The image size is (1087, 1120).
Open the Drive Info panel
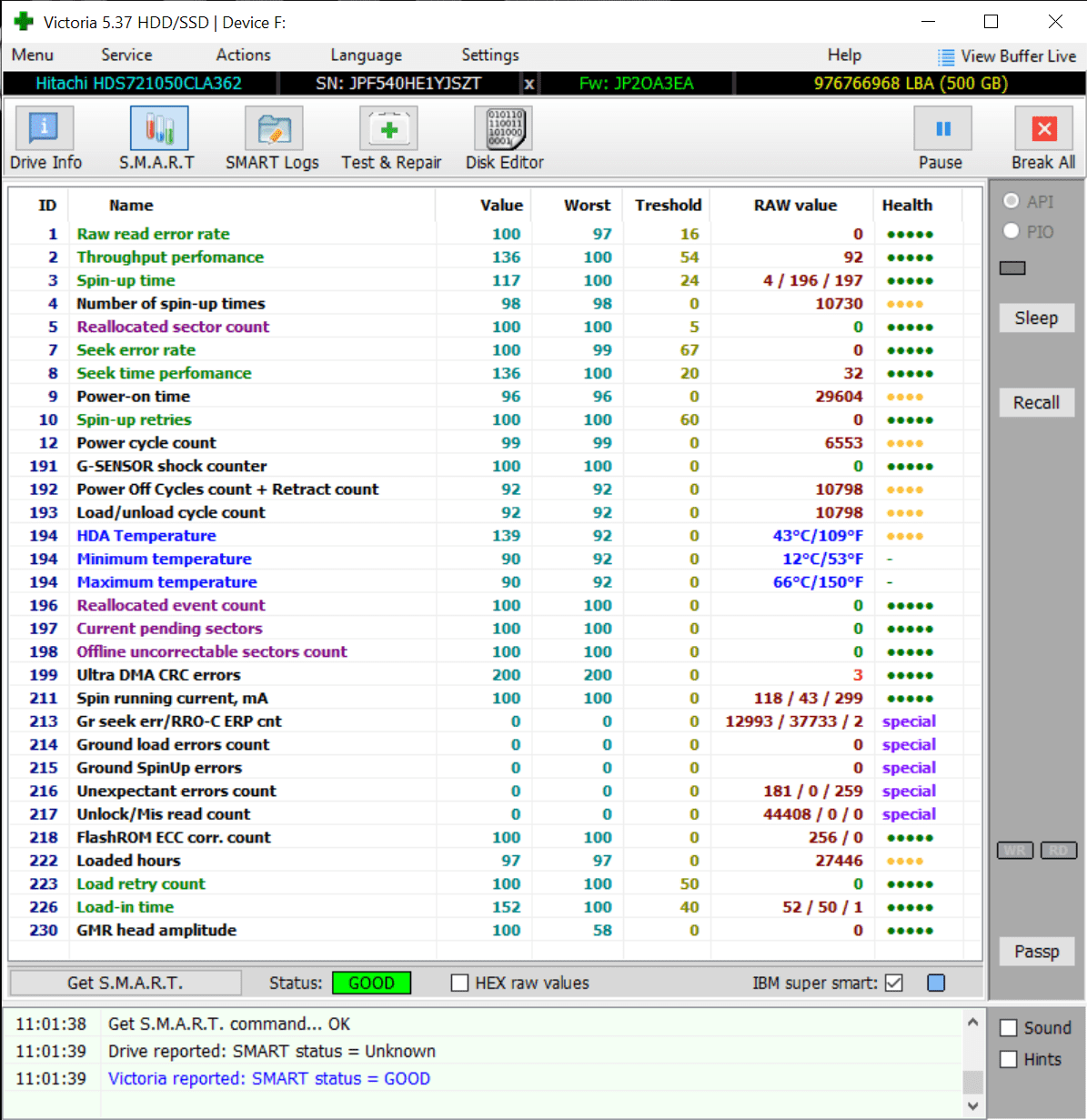(x=45, y=129)
